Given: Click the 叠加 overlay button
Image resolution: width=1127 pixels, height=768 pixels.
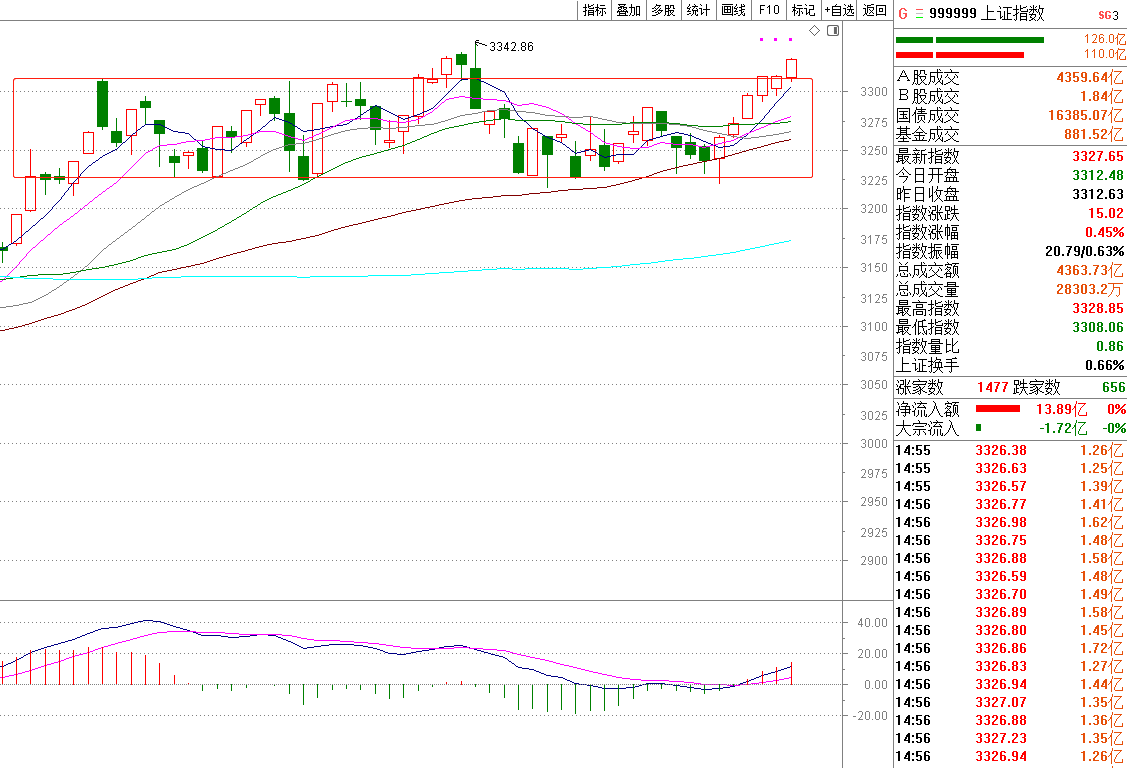Looking at the screenshot, I should click(629, 10).
